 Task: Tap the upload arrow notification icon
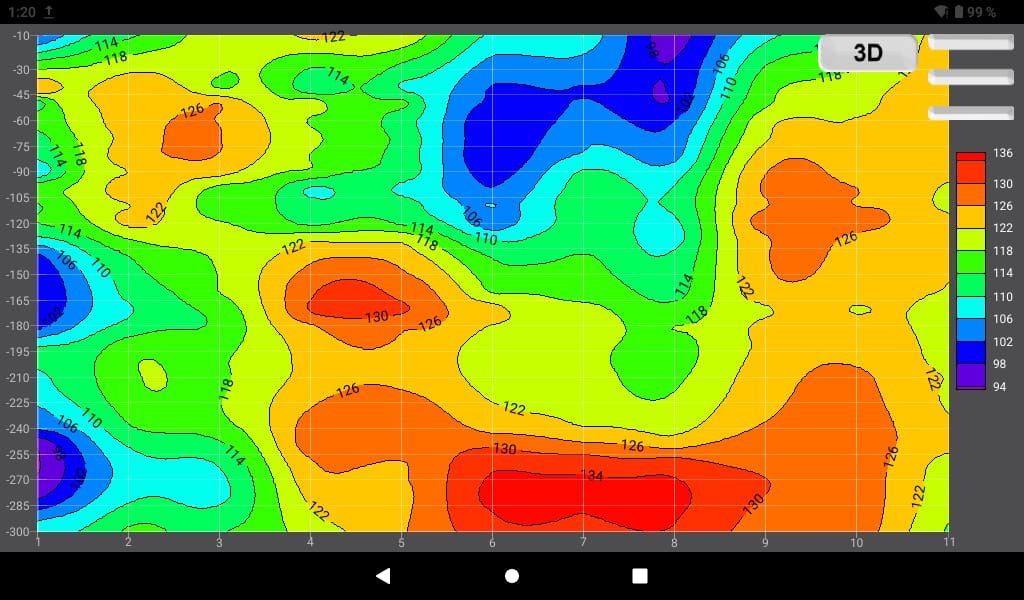[x=49, y=12]
